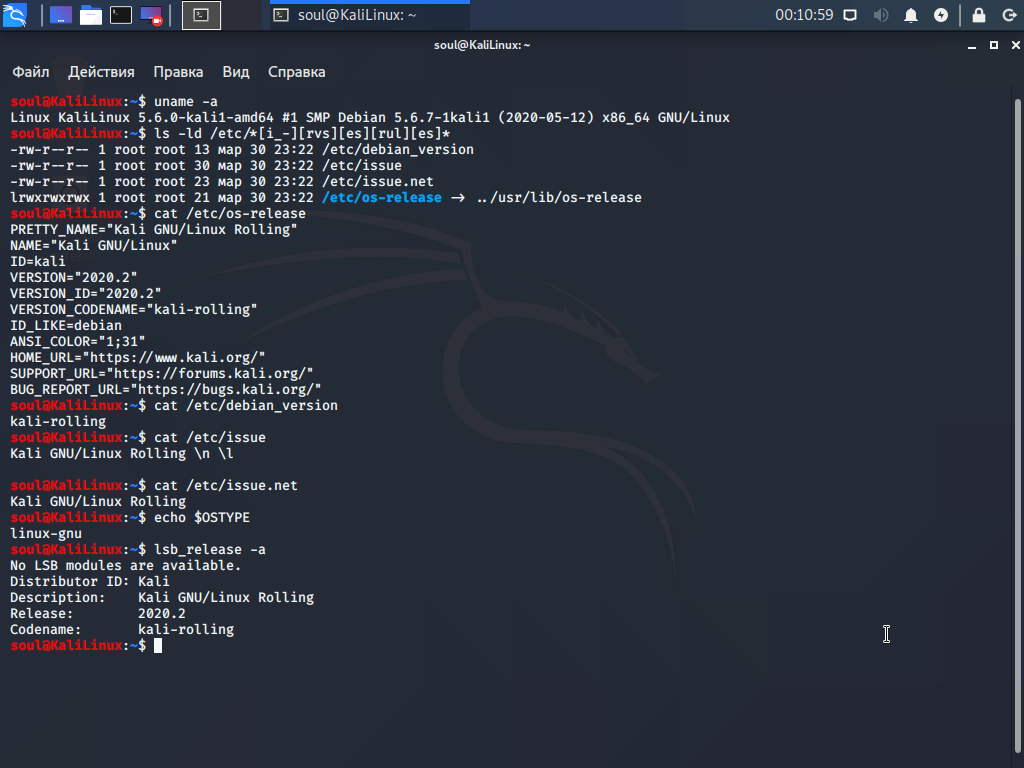Maximize the terminal window
The image size is (1024, 768).
[994, 45]
